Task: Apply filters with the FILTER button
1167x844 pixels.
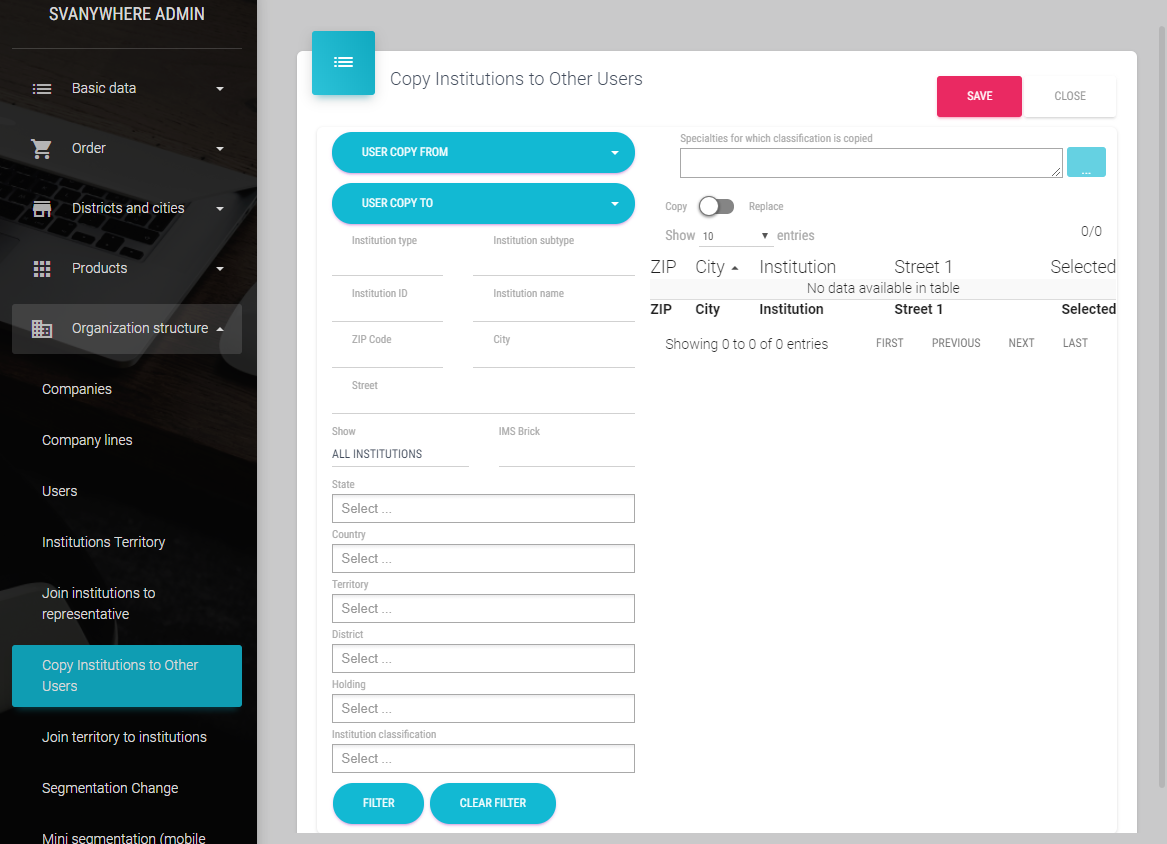Action: tap(378, 803)
